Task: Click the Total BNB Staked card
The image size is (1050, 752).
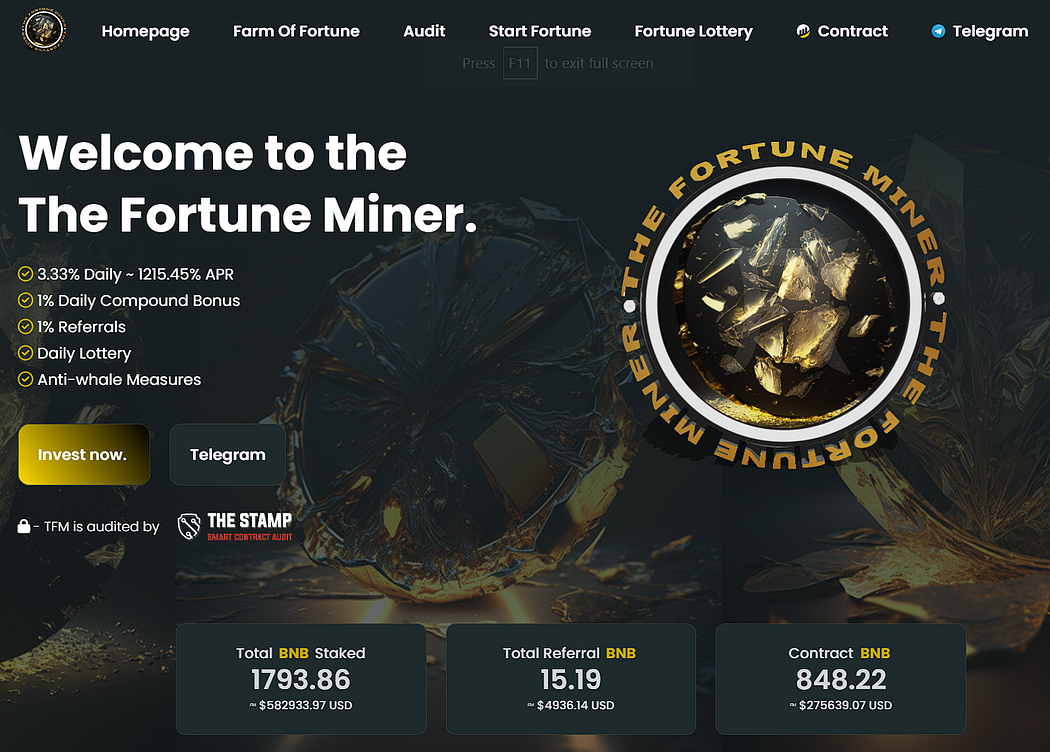Action: click(301, 679)
